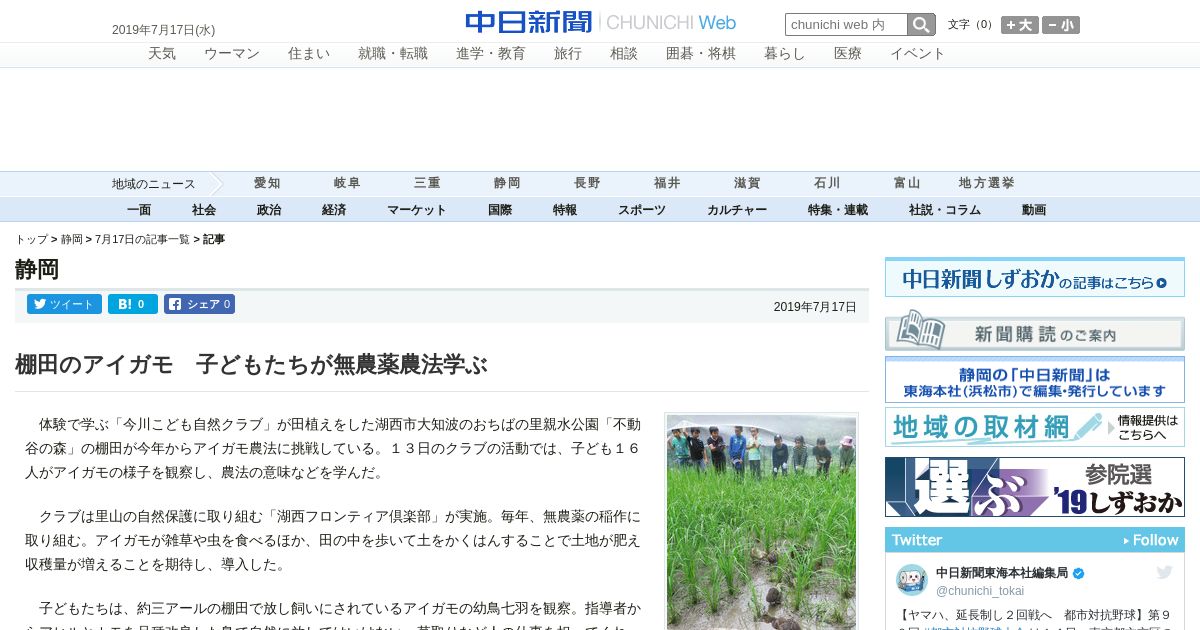Screen dimensions: 1200x630
Task: Click the Hatena bookmark B! button
Action: (x=133, y=304)
